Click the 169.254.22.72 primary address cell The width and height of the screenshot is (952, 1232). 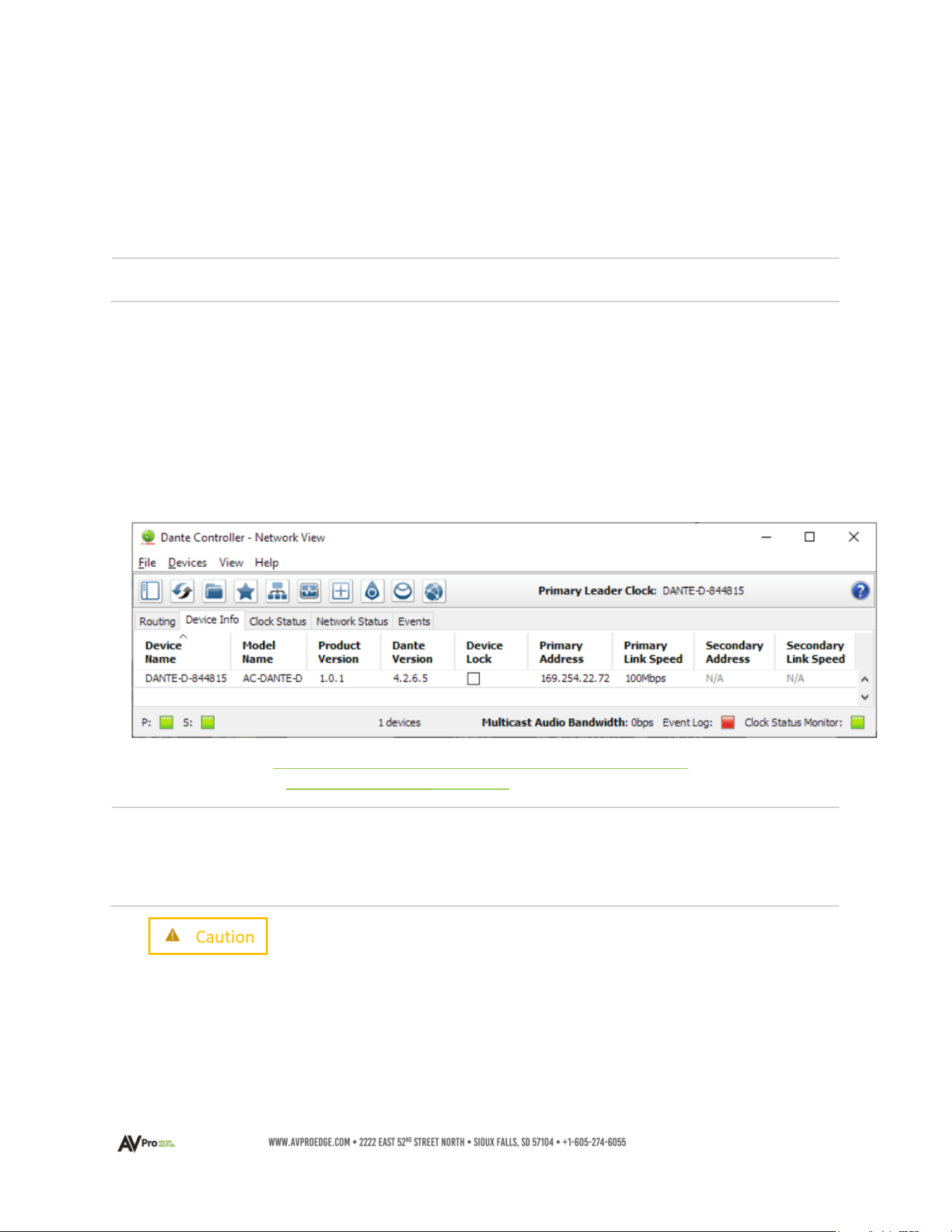tap(575, 679)
